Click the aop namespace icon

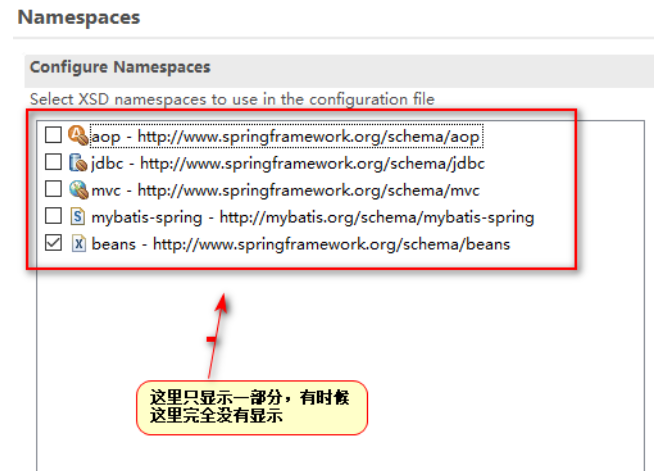click(78, 135)
